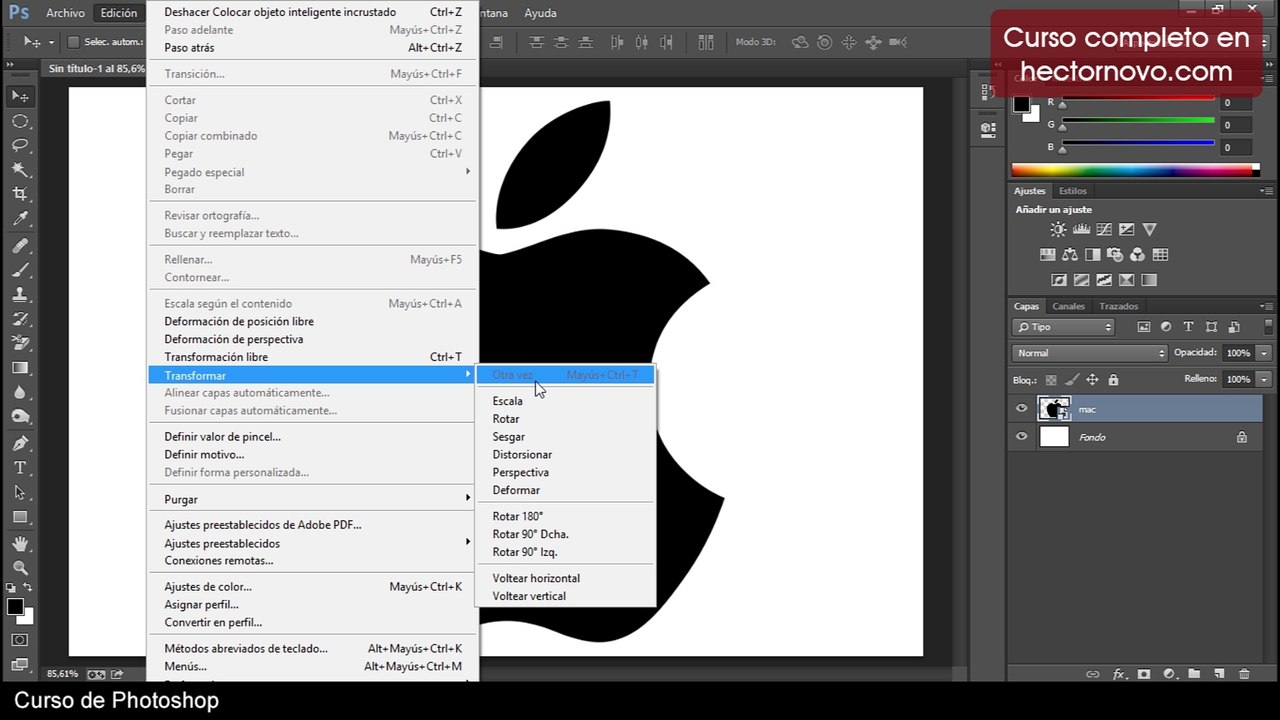Add a Levels histogram adjustment
The width and height of the screenshot is (1280, 720).
1081,230
